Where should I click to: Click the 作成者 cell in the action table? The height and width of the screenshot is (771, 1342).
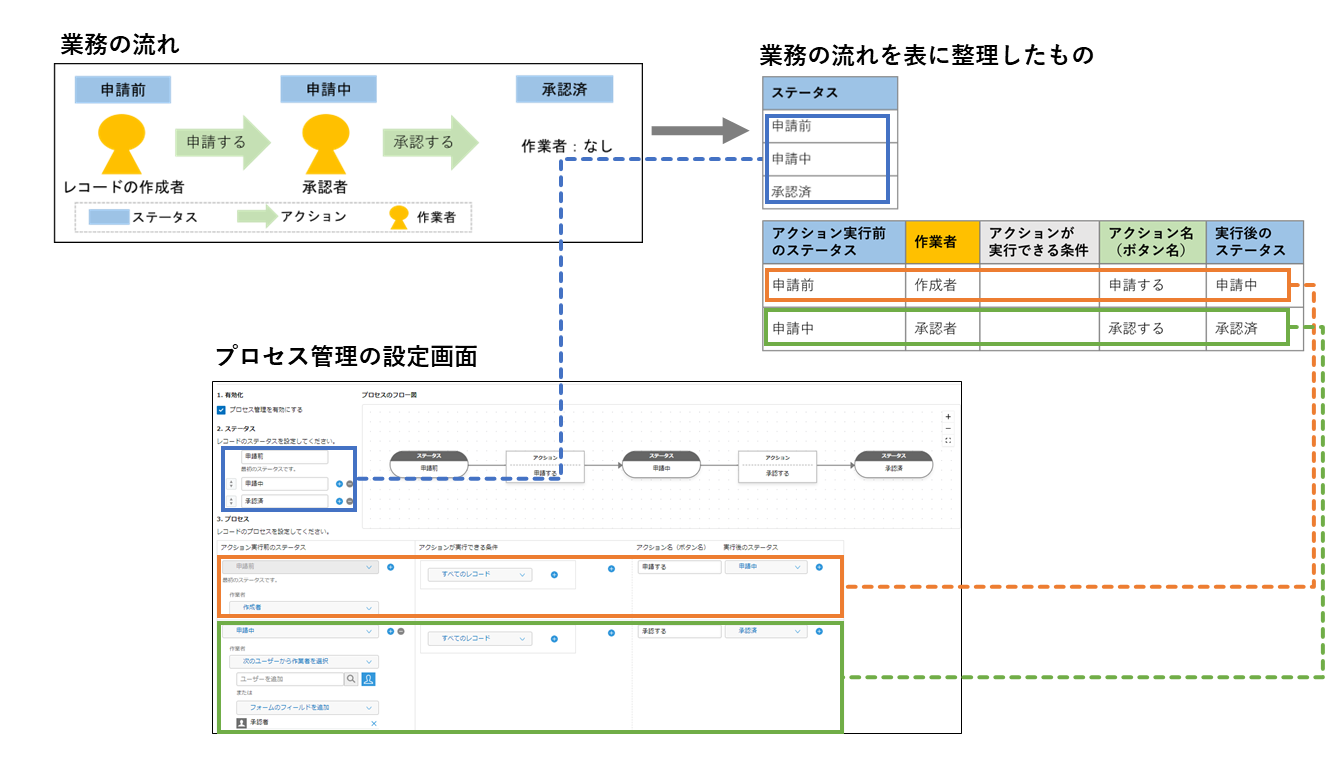(x=940, y=285)
